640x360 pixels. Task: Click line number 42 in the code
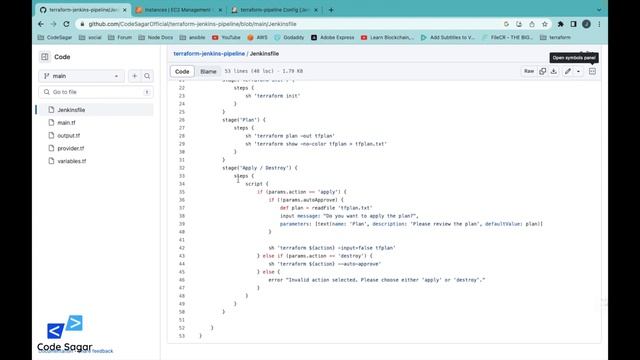pos(182,248)
